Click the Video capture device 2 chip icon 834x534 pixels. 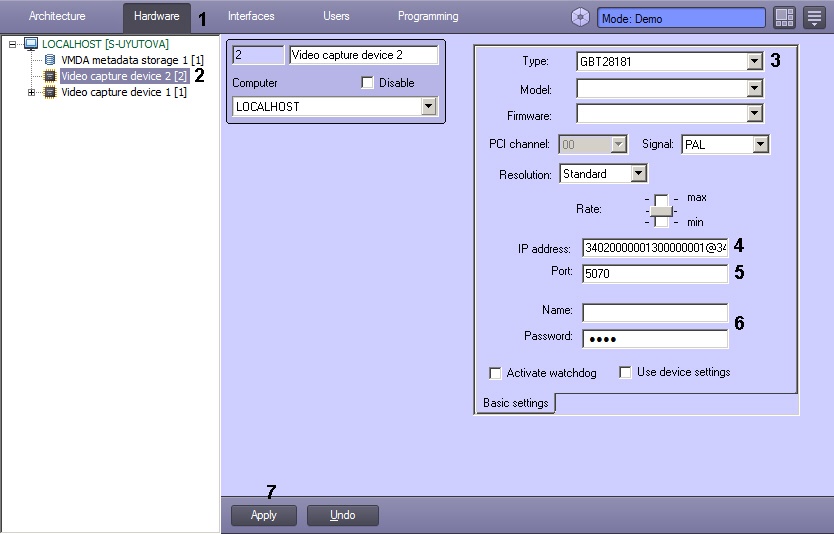[50, 76]
